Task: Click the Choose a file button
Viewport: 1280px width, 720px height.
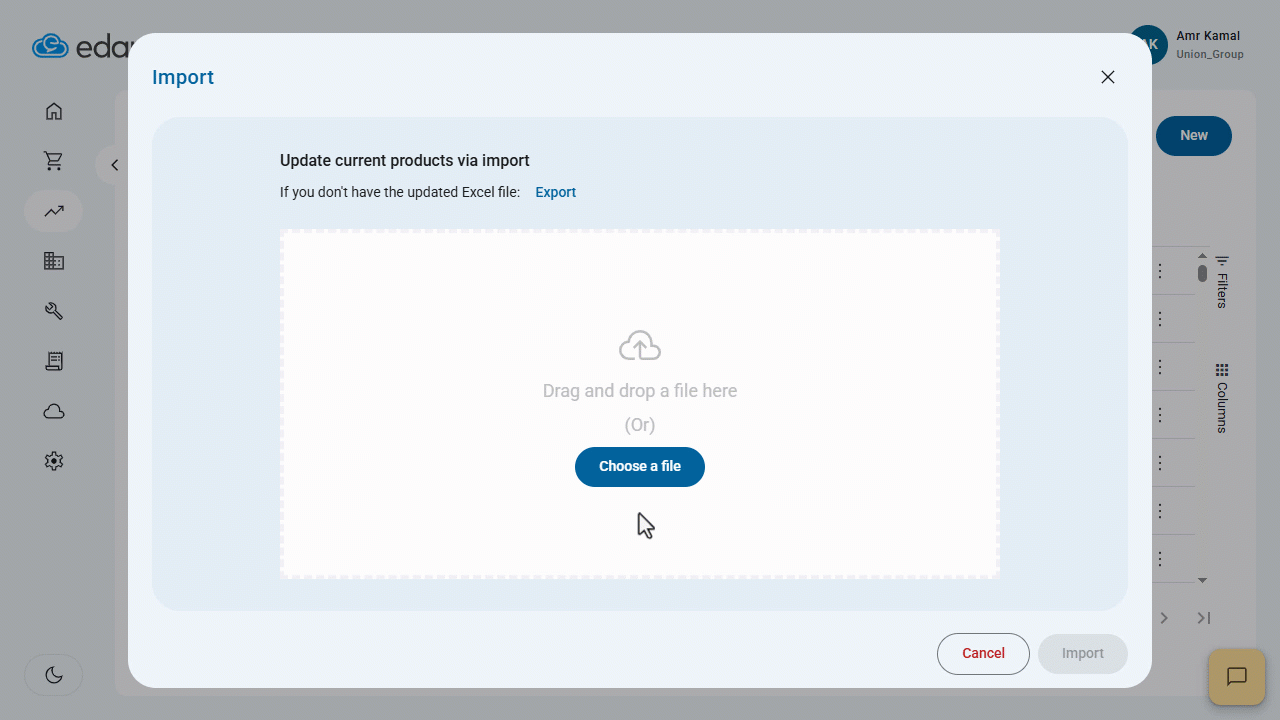Action: point(640,467)
